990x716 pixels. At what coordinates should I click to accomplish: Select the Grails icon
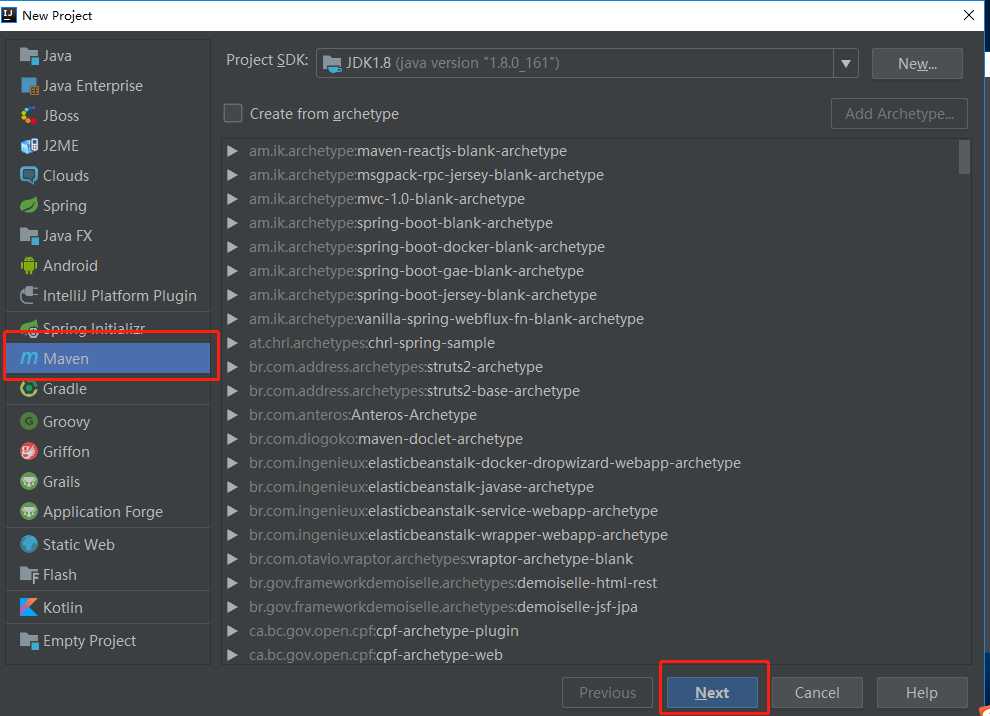click(29, 482)
